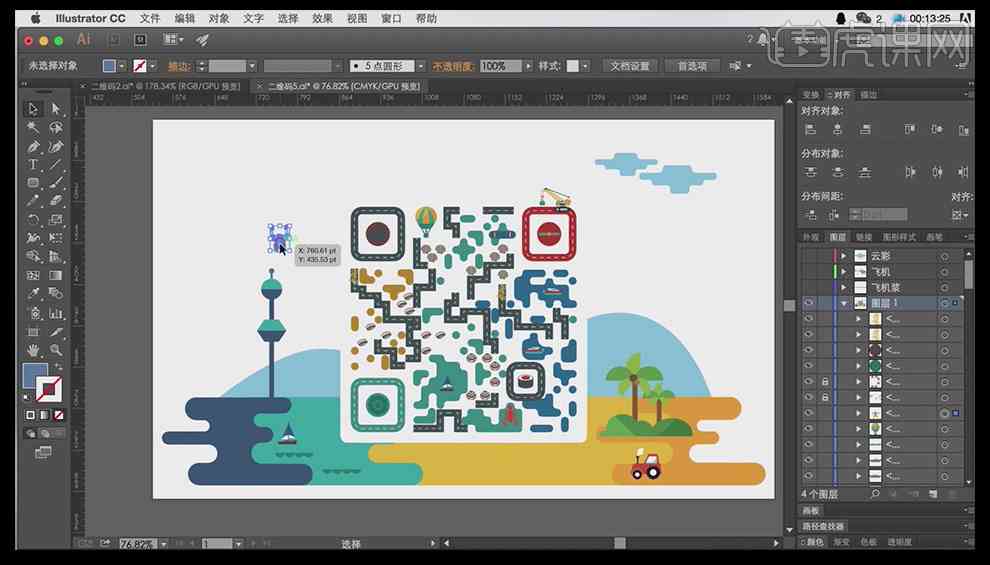Click the fill color swatch in control bar
Image resolution: width=990 pixels, height=565 pixels.
109,66
